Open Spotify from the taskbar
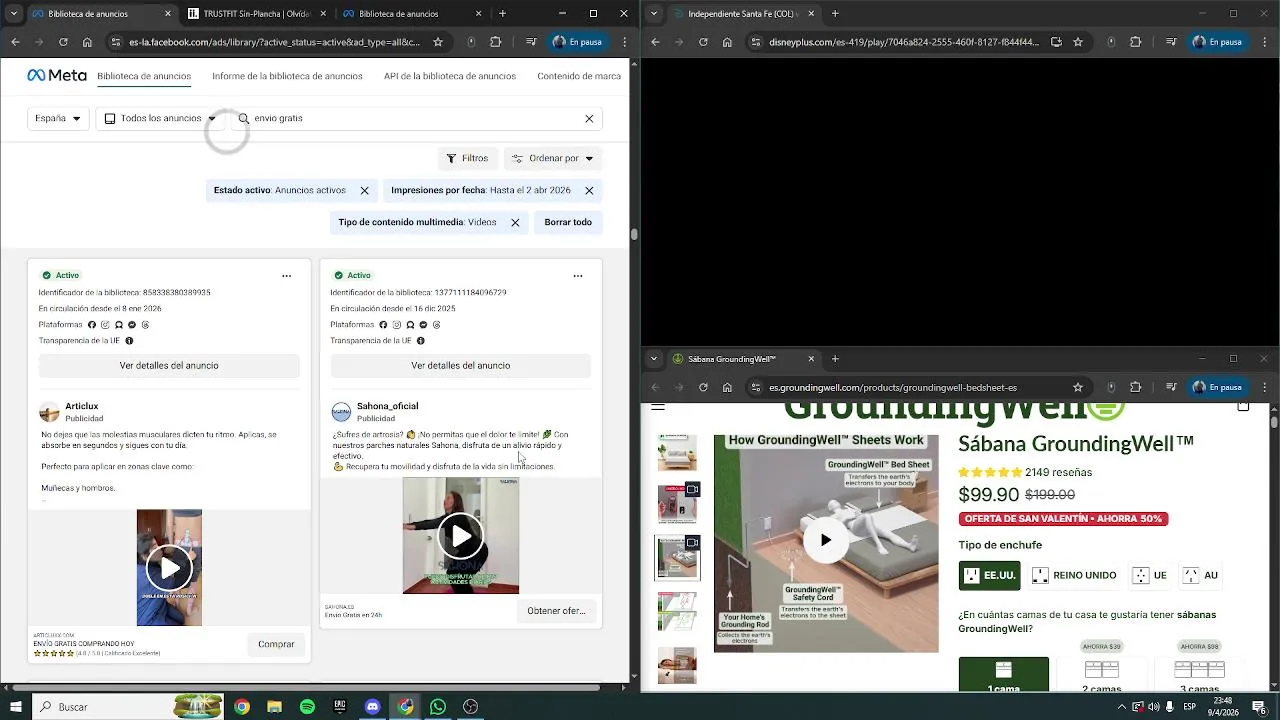Viewport: 1280px width, 720px height. click(307, 707)
